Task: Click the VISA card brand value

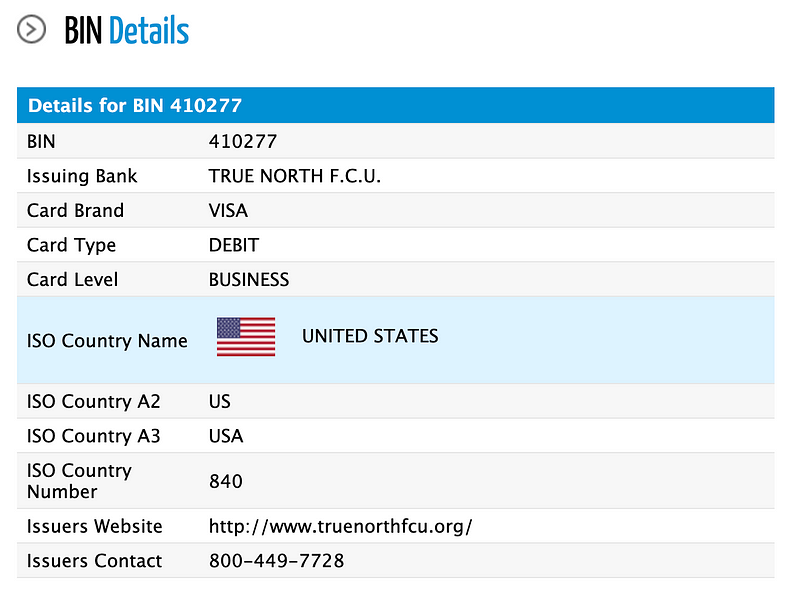Action: pyautogui.click(x=228, y=210)
